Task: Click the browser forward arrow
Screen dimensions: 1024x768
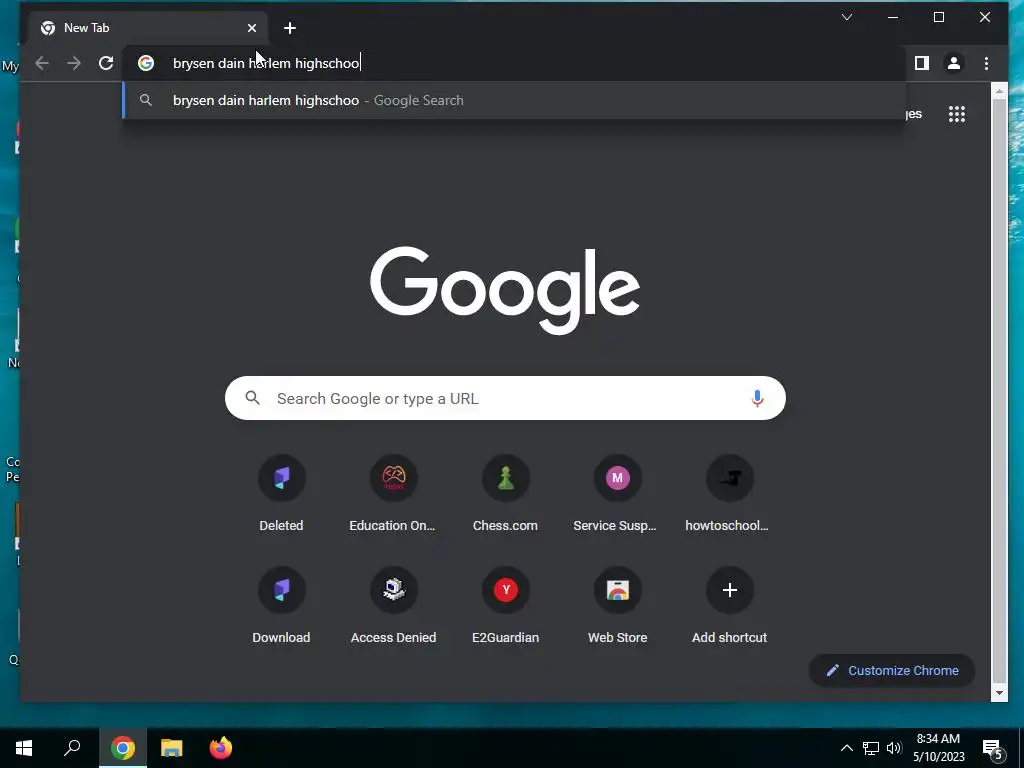Action: pos(74,63)
